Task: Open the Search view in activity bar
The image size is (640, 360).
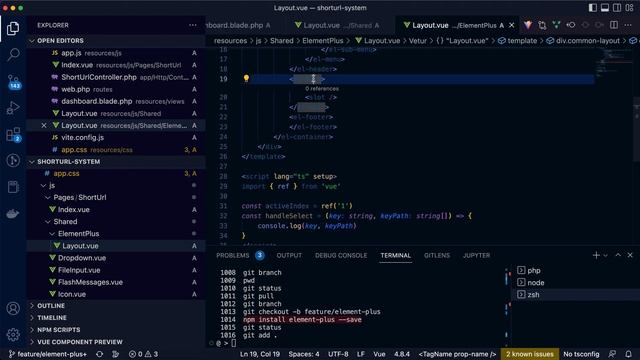Action: [x=13, y=54]
